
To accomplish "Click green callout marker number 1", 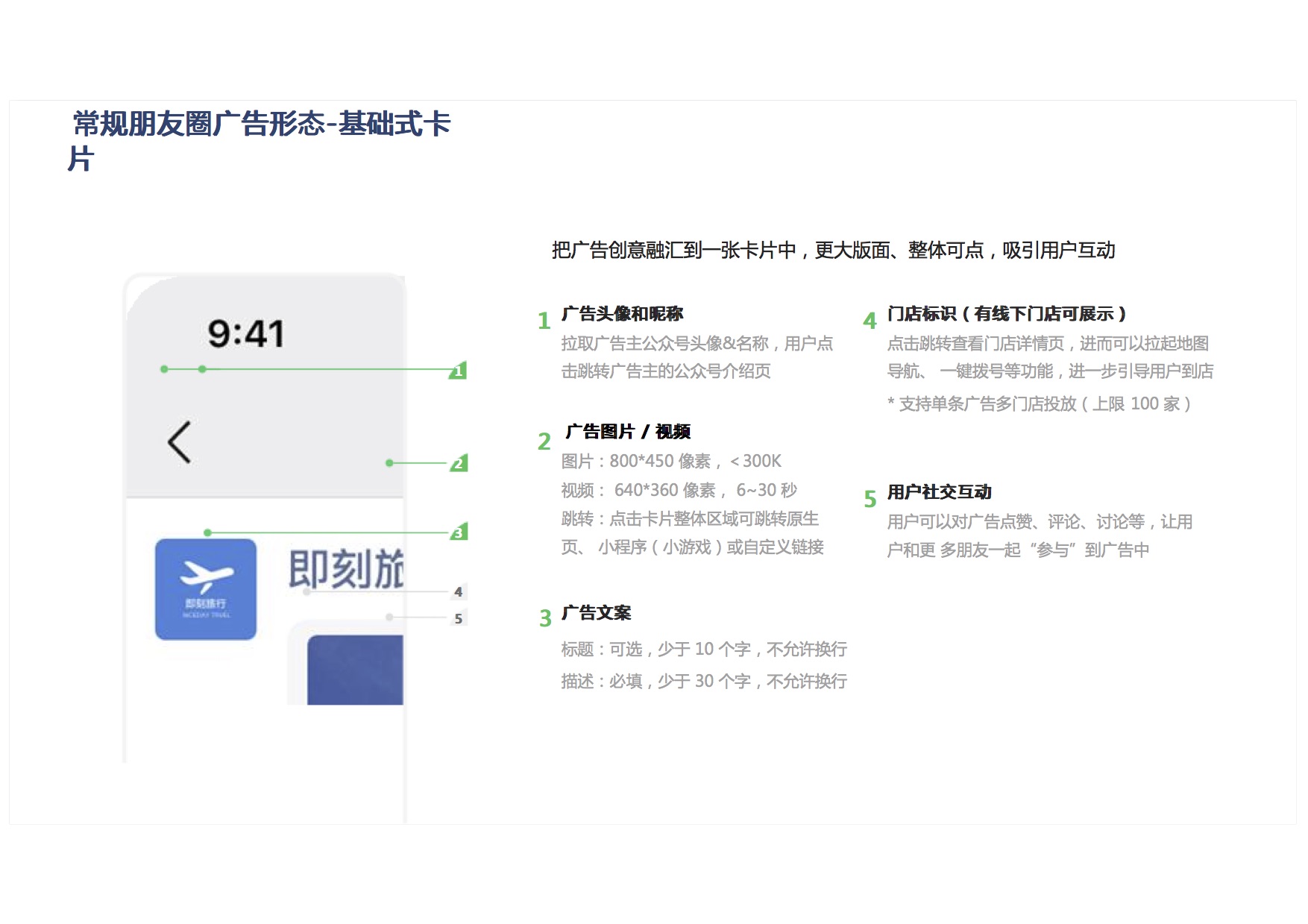I will 459,371.
